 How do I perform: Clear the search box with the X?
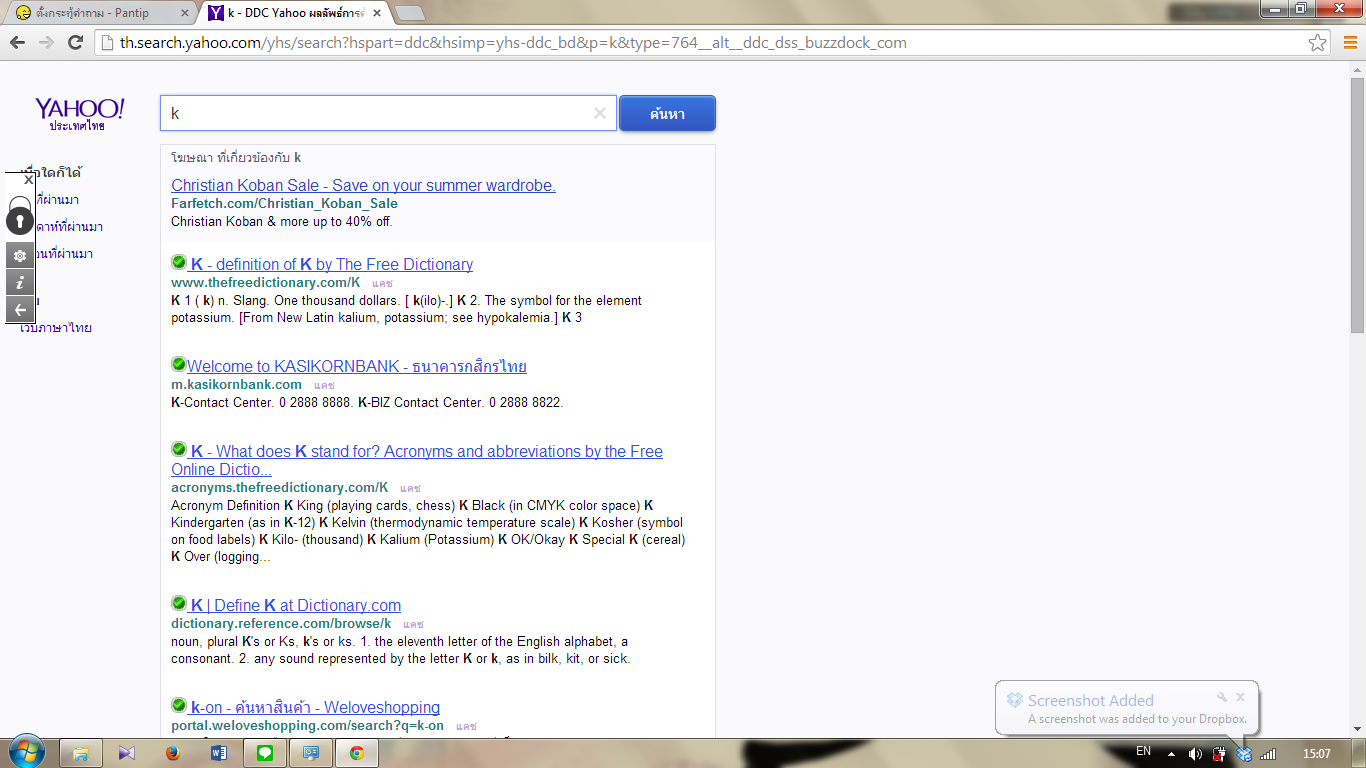pyautogui.click(x=600, y=113)
